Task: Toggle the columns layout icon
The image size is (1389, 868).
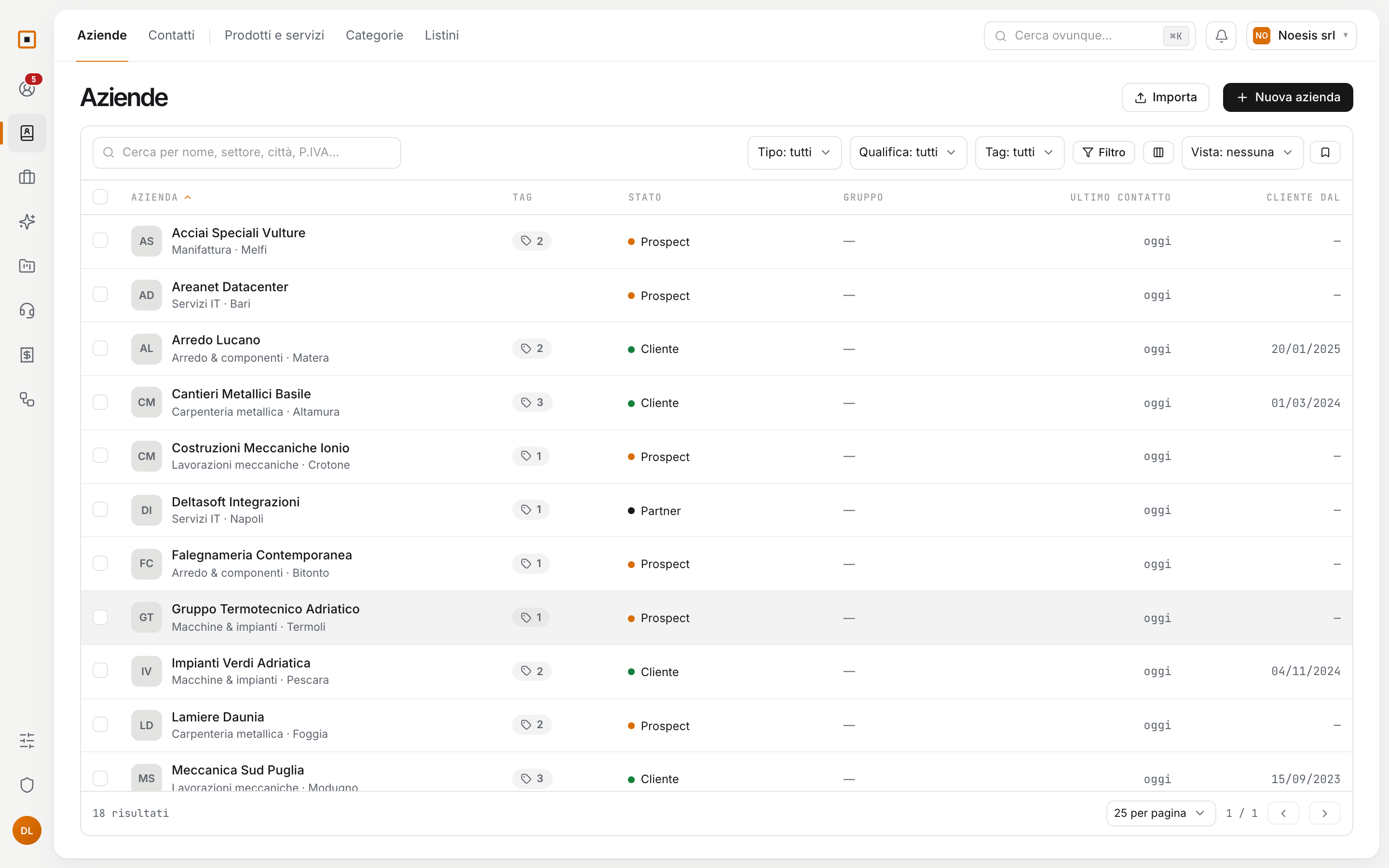Action: (x=1158, y=152)
